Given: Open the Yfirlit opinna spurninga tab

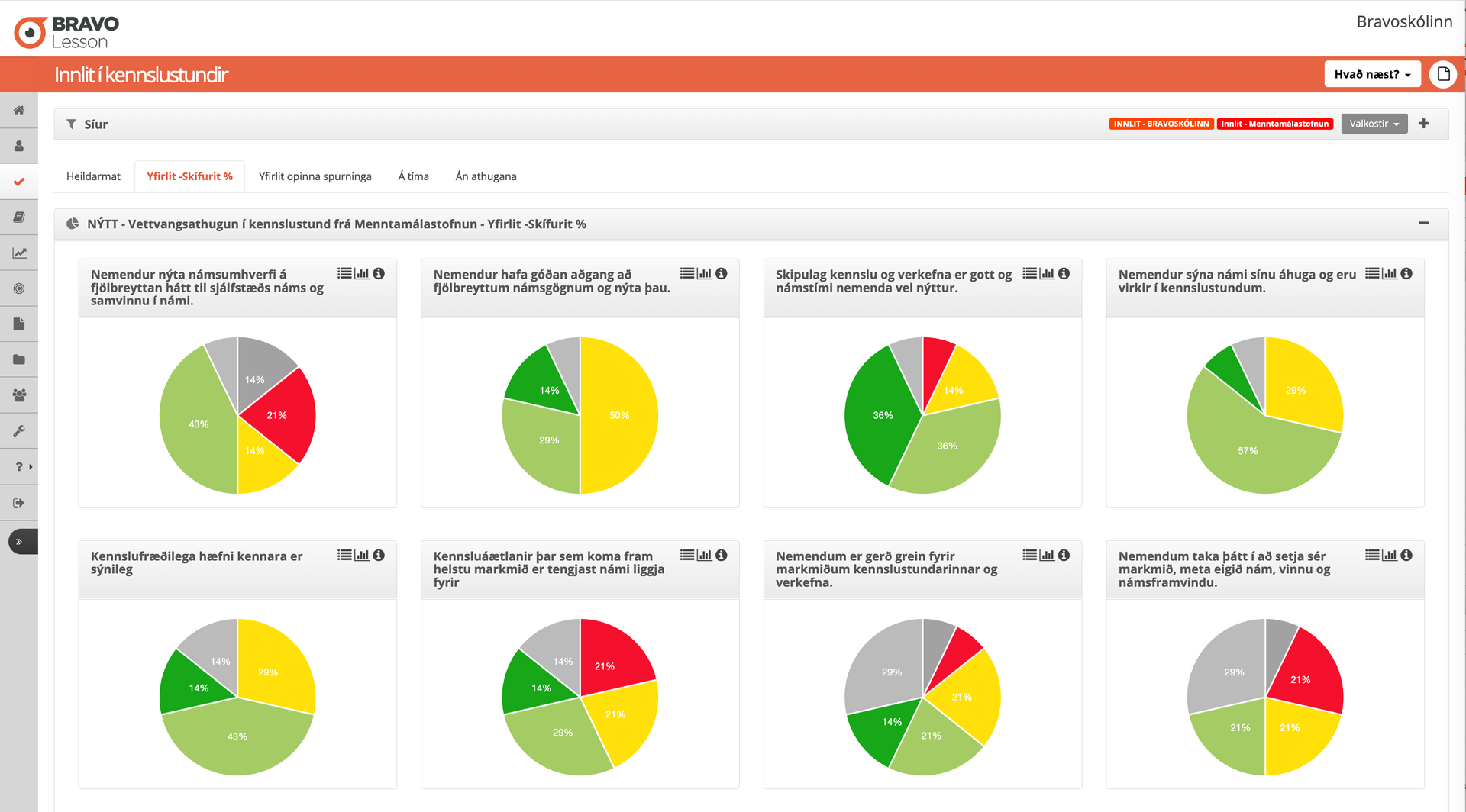Looking at the screenshot, I should pyautogui.click(x=315, y=176).
